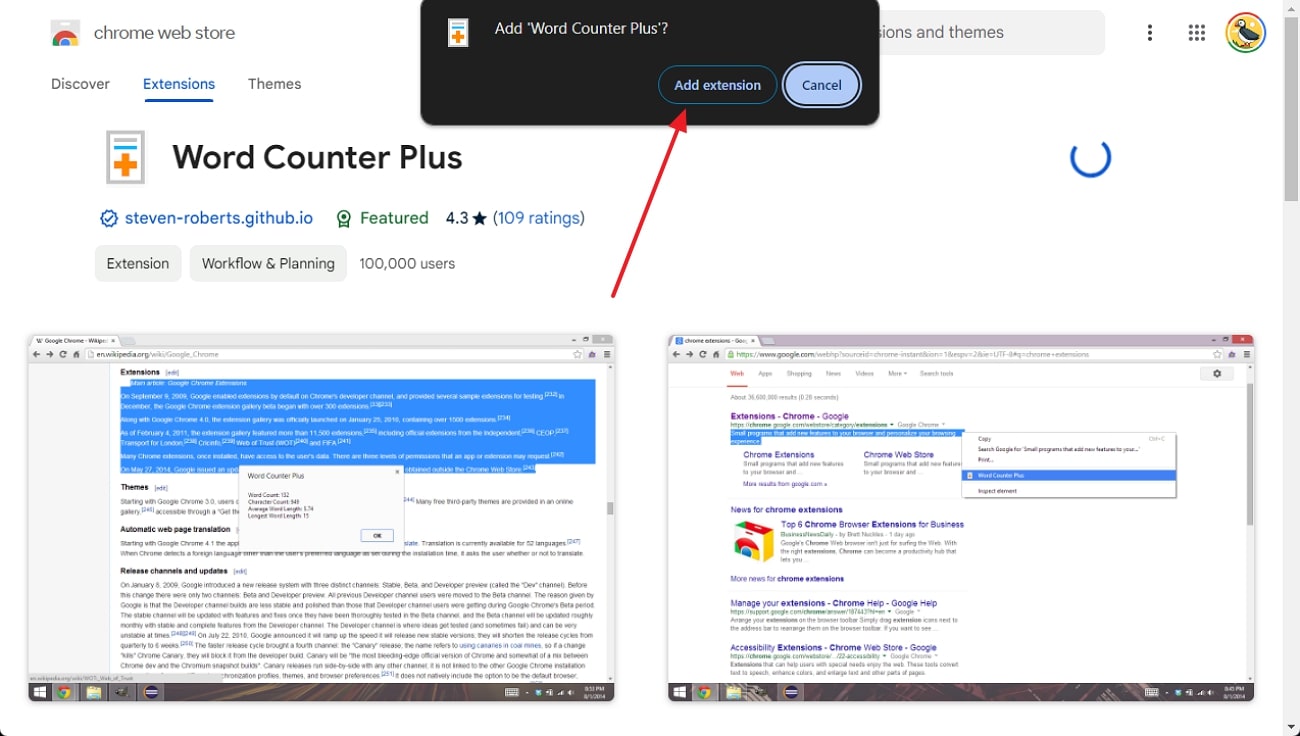Open the Wikipedia word count screenshot thumbnail

click(322, 518)
